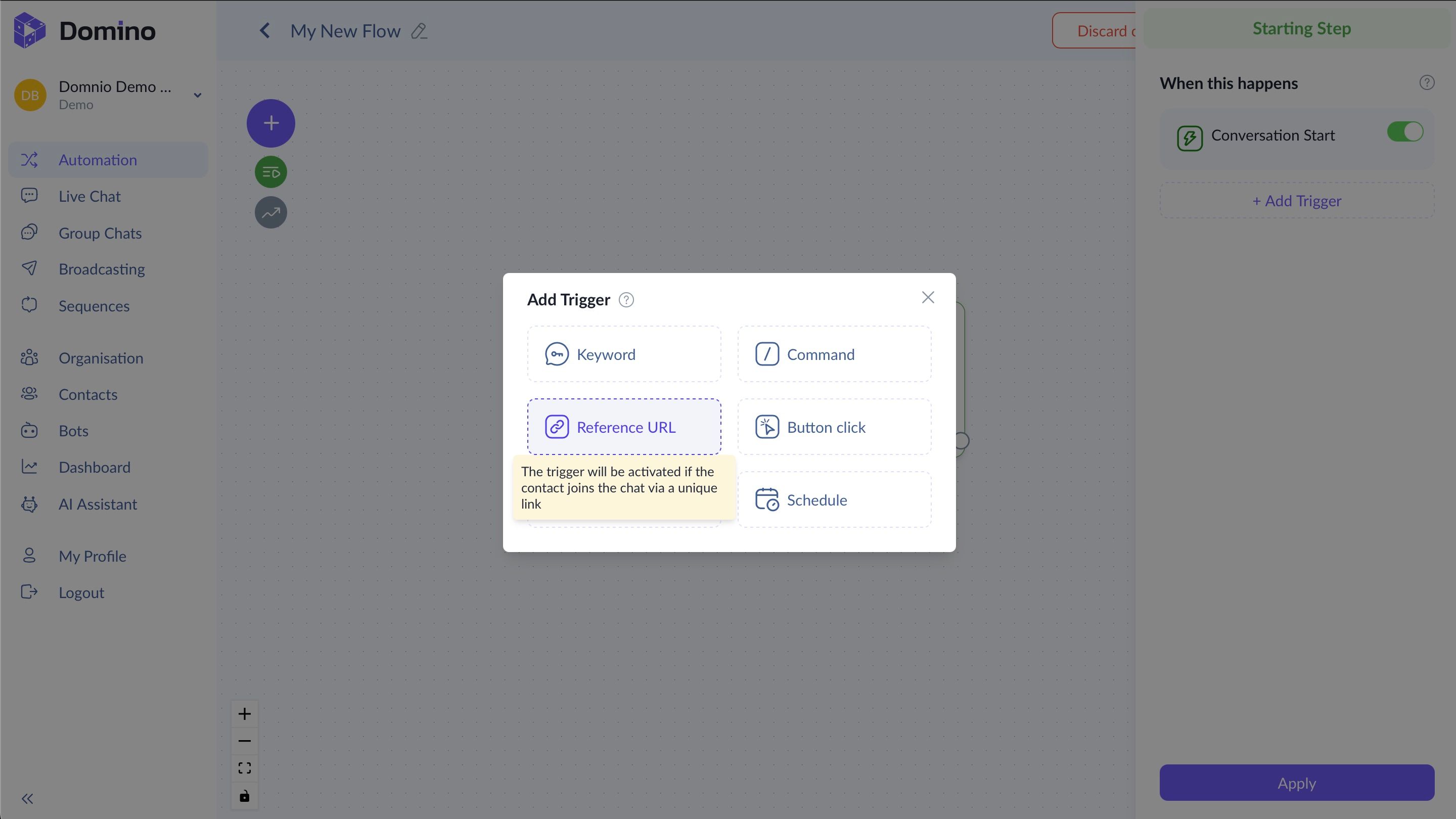1456x819 pixels.
Task: Close the Add Trigger dialog
Action: coord(928,297)
